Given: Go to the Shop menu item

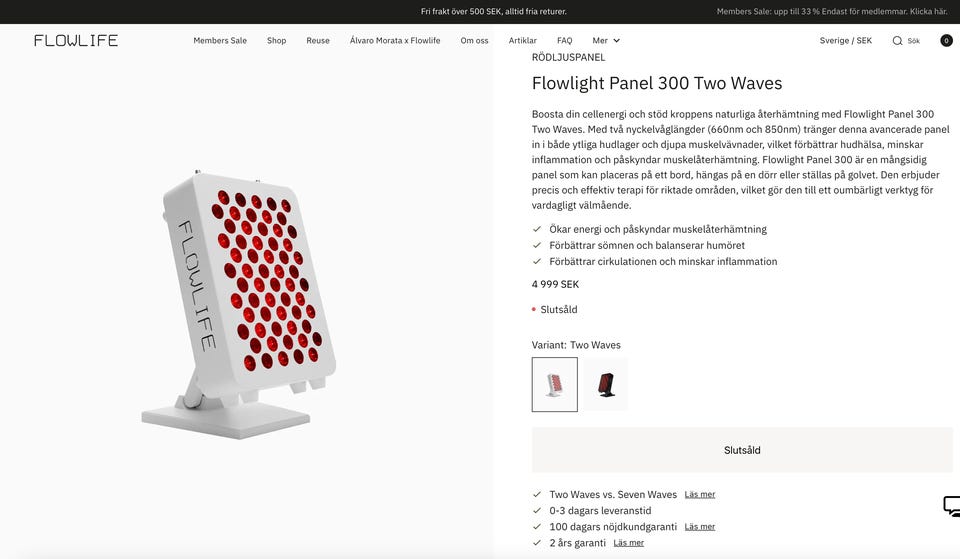Looking at the screenshot, I should tap(277, 41).
